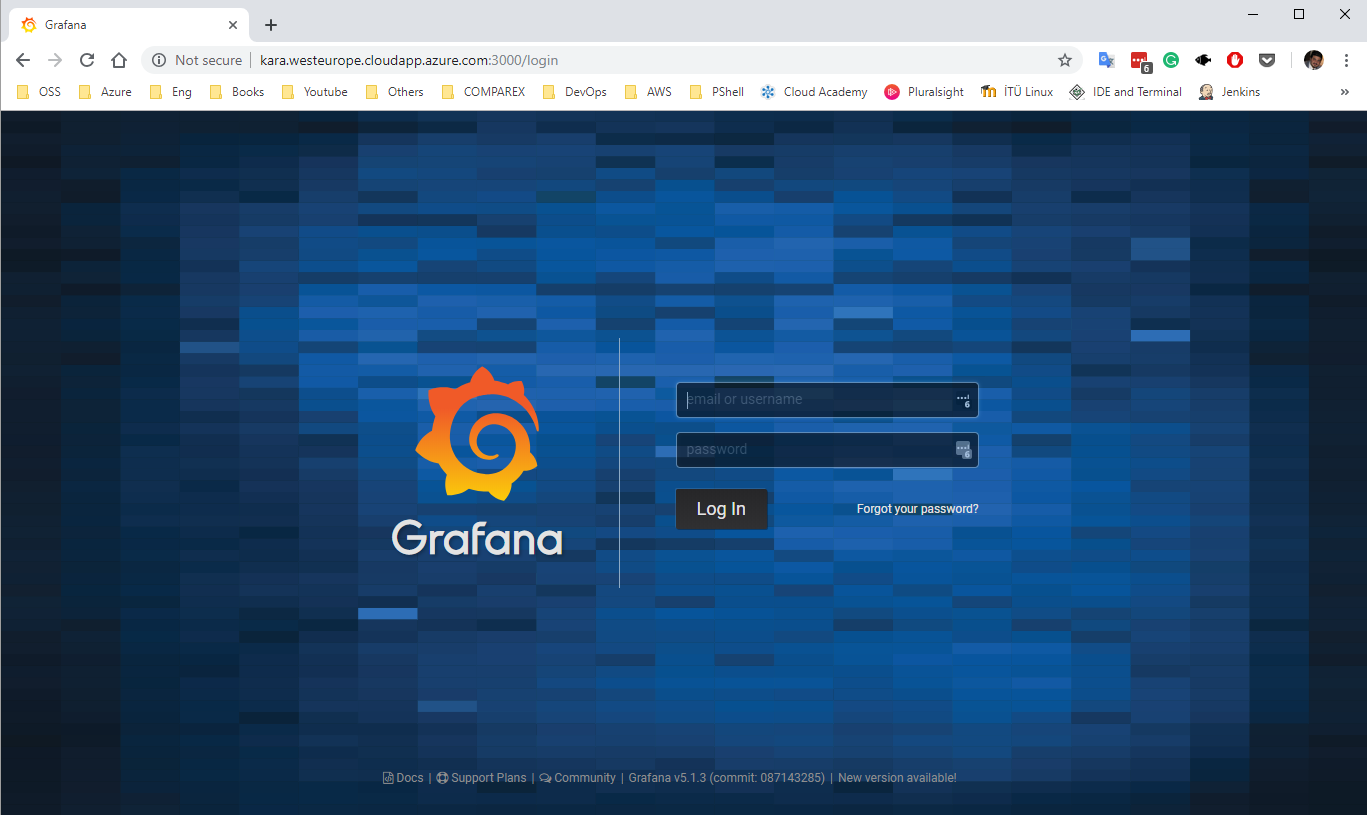Click the black fish extension icon
The image size is (1367, 815).
(x=1203, y=60)
